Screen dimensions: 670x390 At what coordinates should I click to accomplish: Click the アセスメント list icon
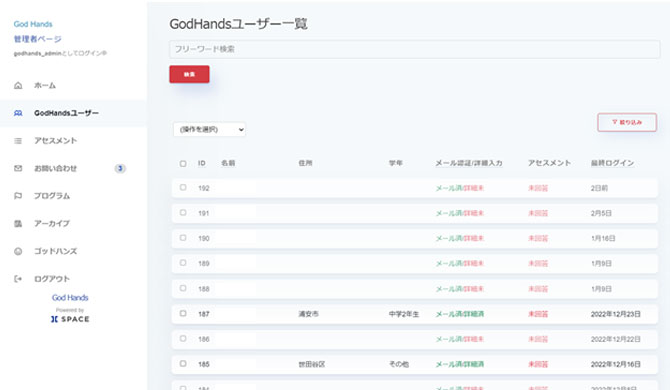click(18, 141)
